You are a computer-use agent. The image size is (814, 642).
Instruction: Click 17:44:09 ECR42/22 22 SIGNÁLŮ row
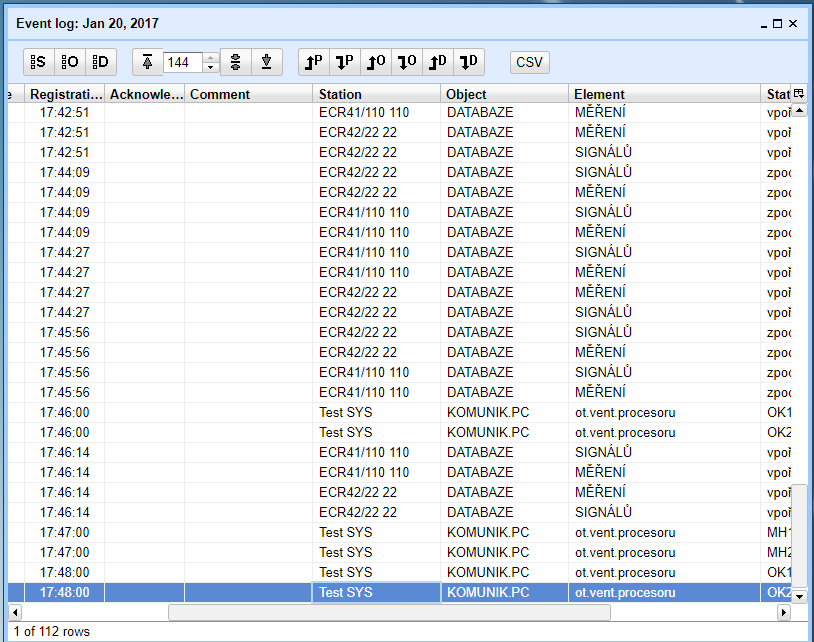[x=400, y=172]
